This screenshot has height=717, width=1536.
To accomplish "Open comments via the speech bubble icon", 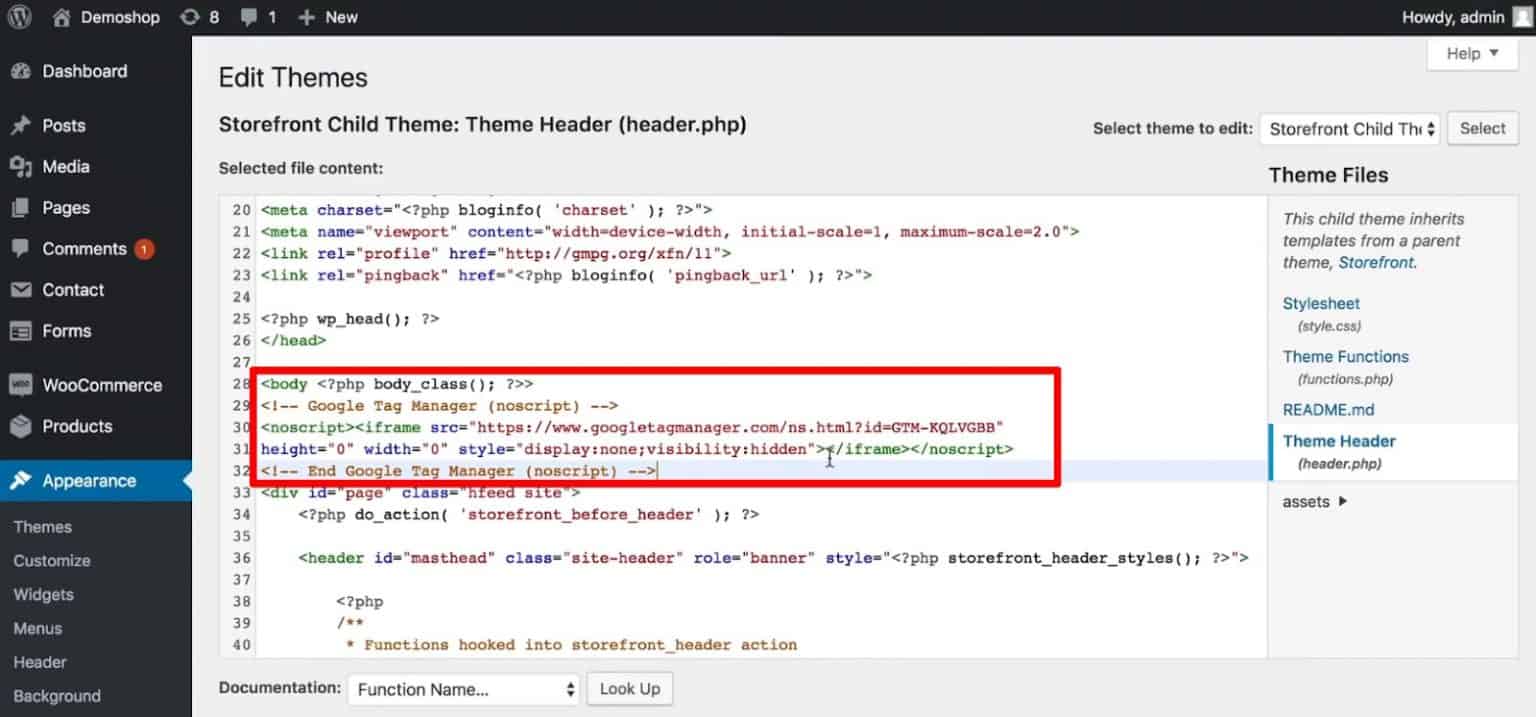I will click(x=250, y=16).
